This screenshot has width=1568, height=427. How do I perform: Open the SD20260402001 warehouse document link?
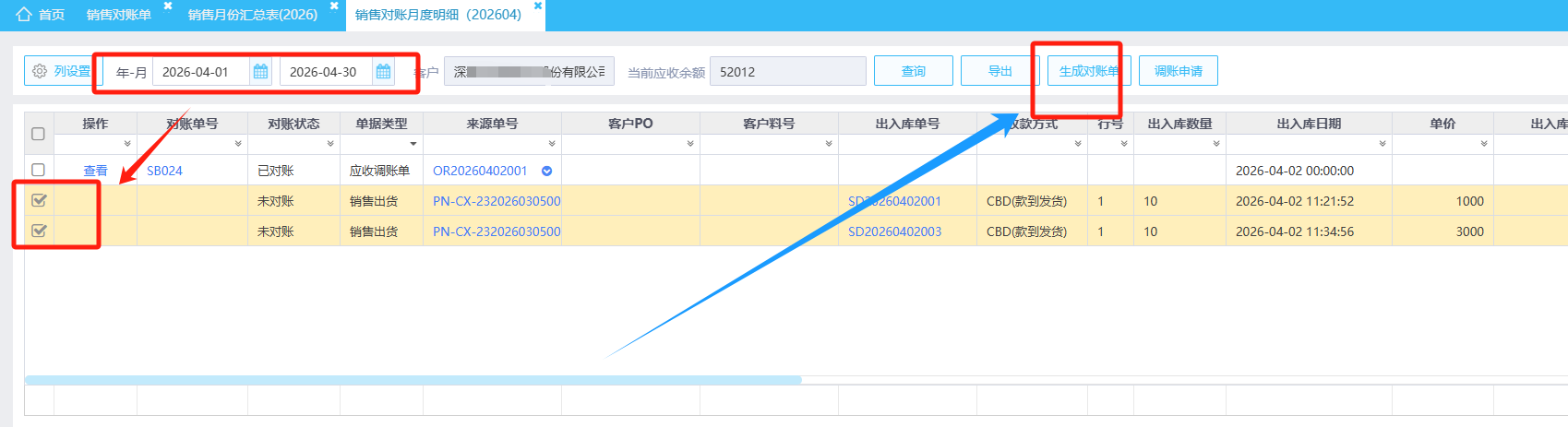[x=894, y=201]
